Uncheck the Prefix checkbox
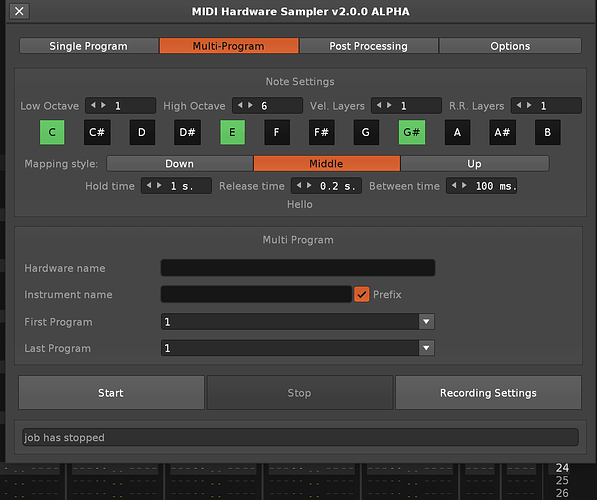 [x=362, y=294]
